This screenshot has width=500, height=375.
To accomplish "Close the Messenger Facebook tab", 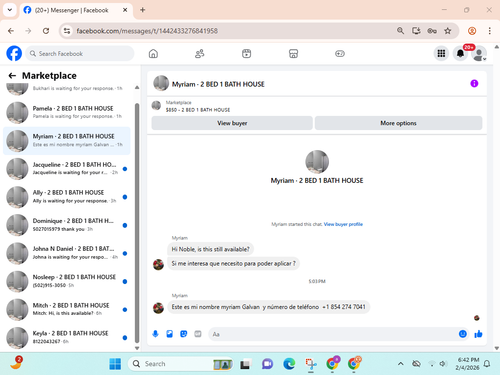I will coord(125,10).
